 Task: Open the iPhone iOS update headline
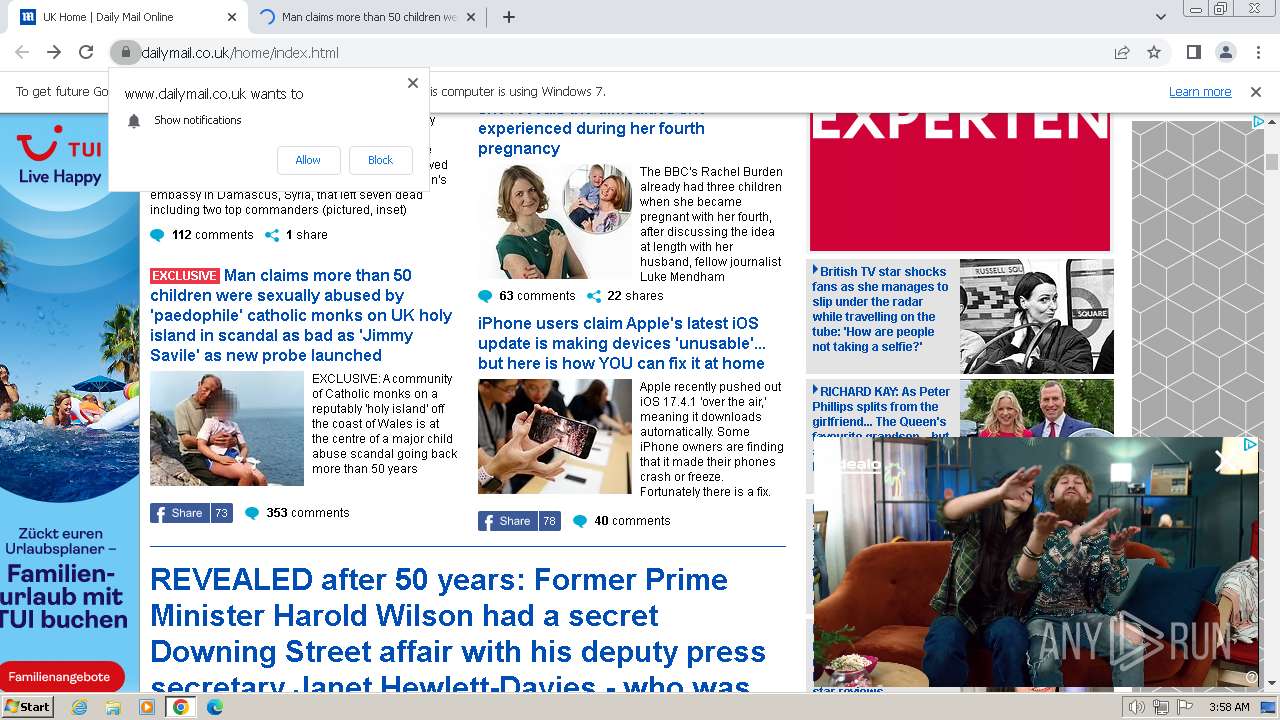(x=622, y=343)
